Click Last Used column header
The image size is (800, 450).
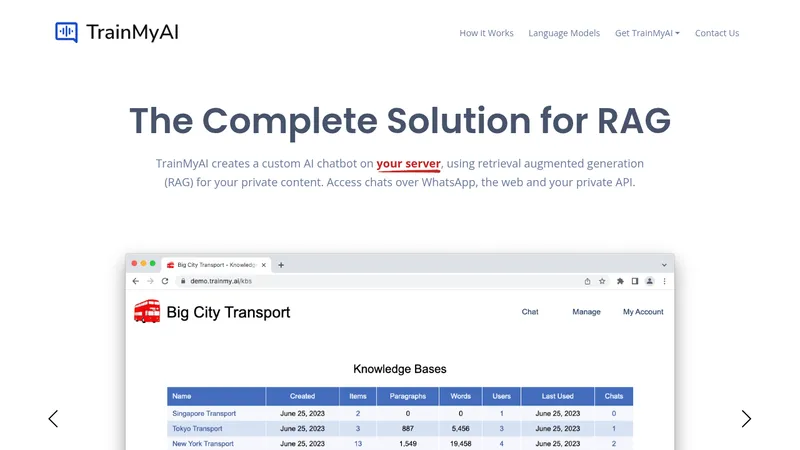pyautogui.click(x=558, y=396)
